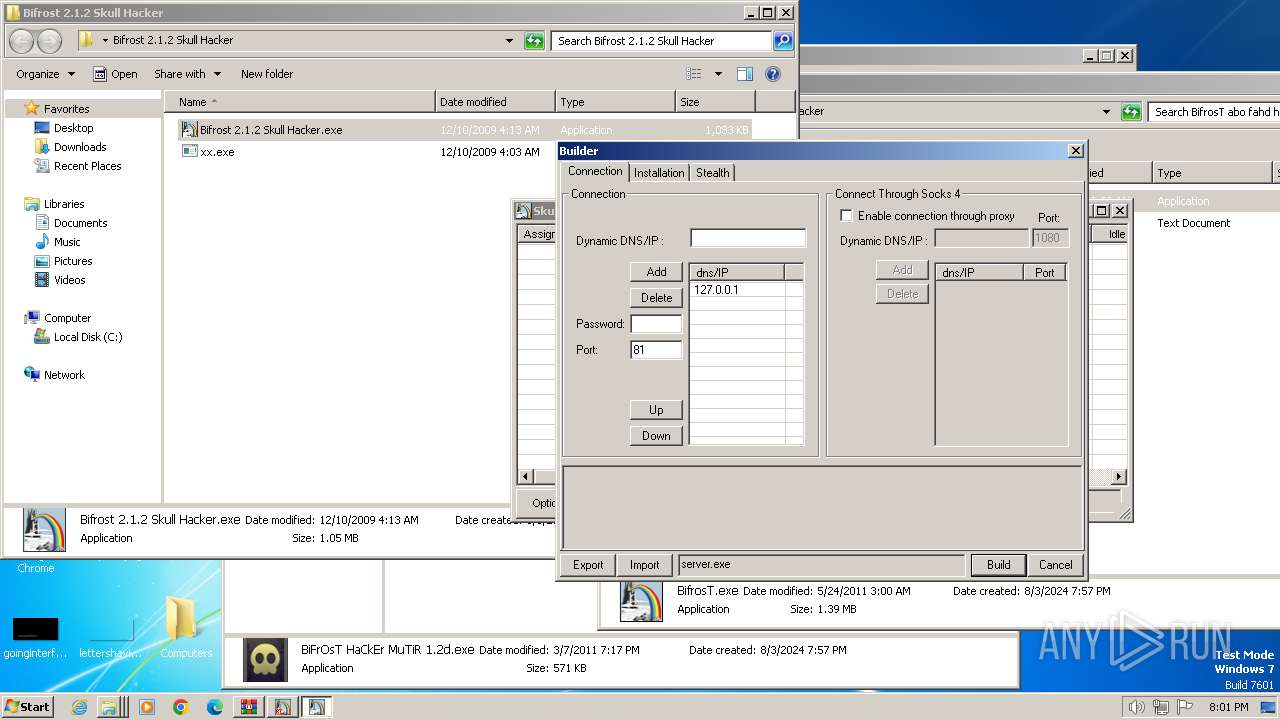The width and height of the screenshot is (1280, 720).
Task: Sort files by Date modified column
Action: click(x=495, y=102)
